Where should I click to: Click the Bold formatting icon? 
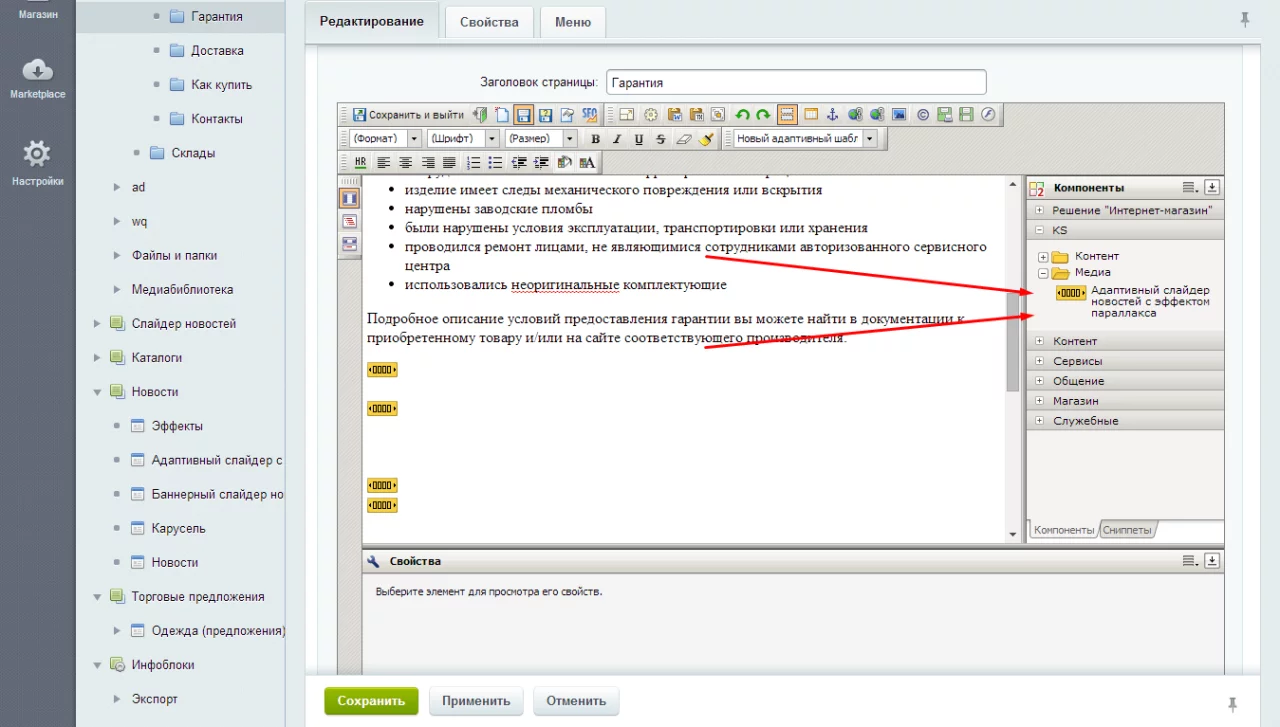click(595, 139)
